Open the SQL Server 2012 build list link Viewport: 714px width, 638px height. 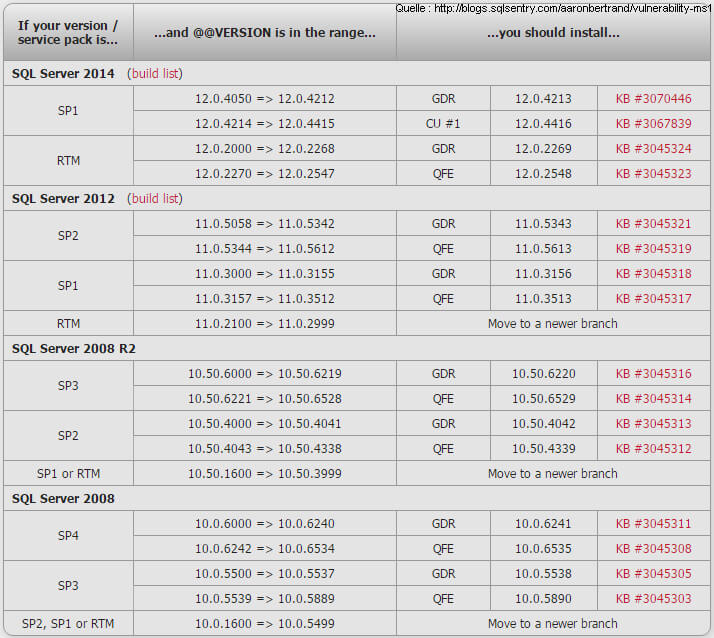(155, 199)
